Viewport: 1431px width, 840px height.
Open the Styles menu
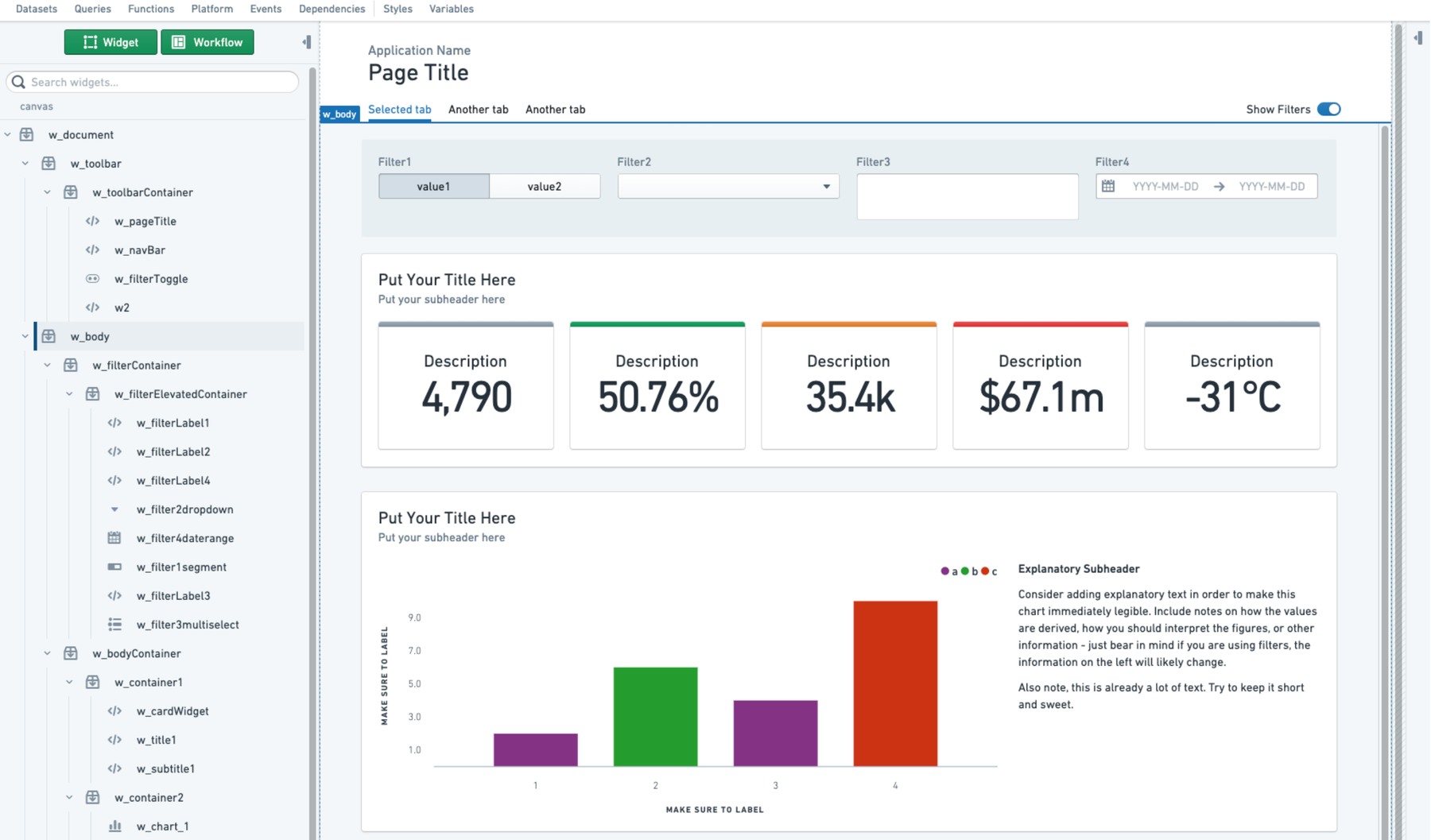[x=397, y=9]
